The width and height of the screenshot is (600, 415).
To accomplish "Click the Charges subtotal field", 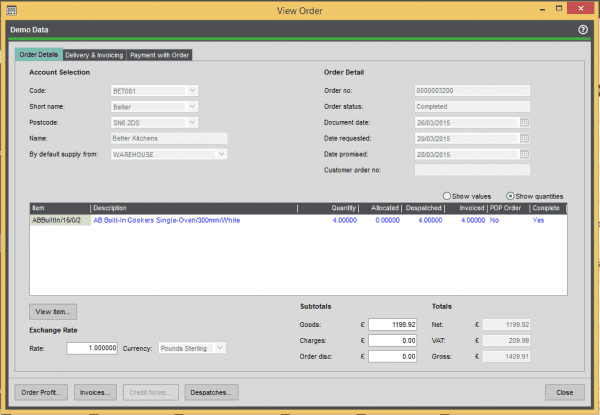I will pyautogui.click(x=392, y=340).
